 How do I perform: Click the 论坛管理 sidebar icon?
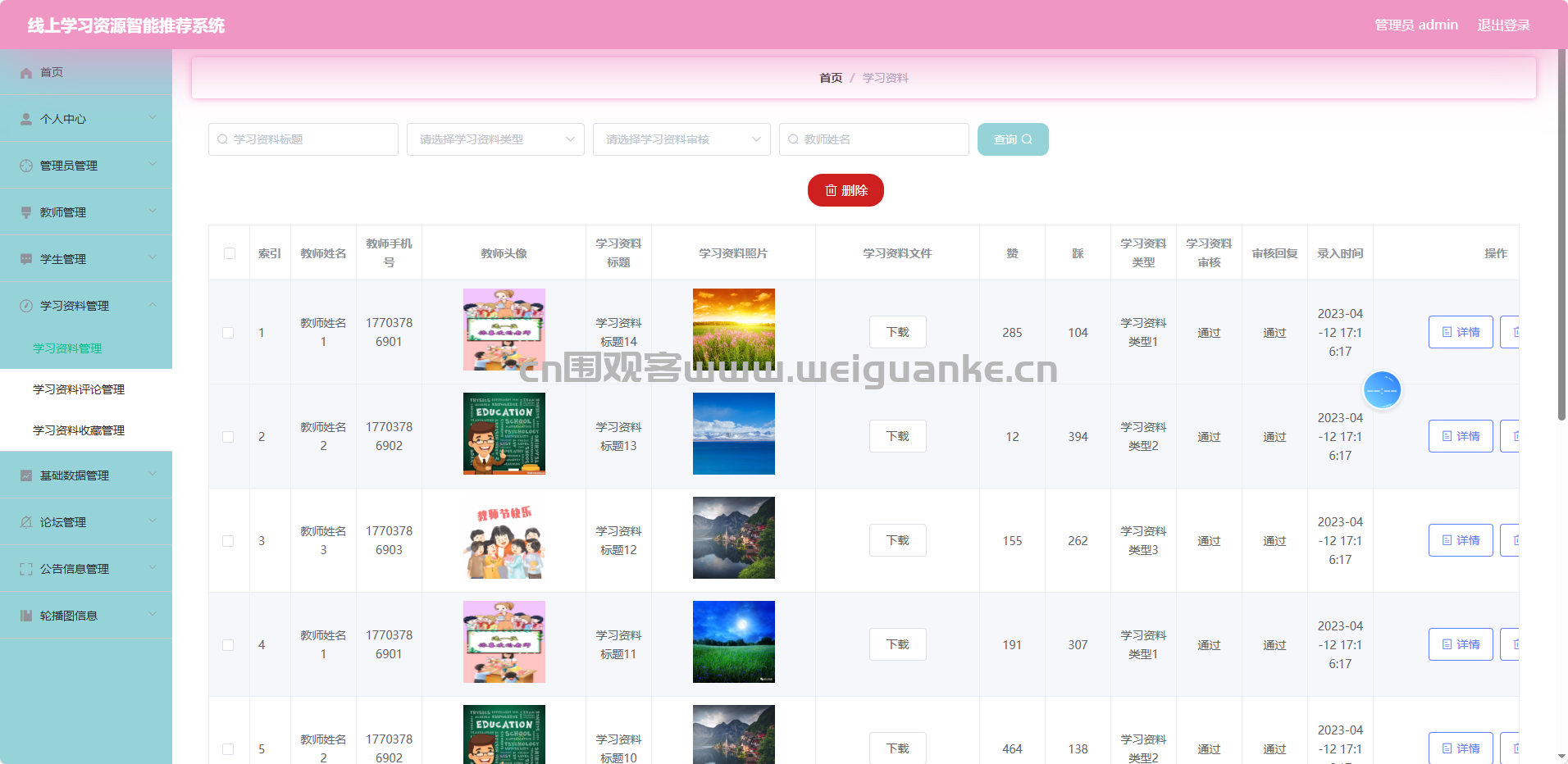(x=26, y=522)
